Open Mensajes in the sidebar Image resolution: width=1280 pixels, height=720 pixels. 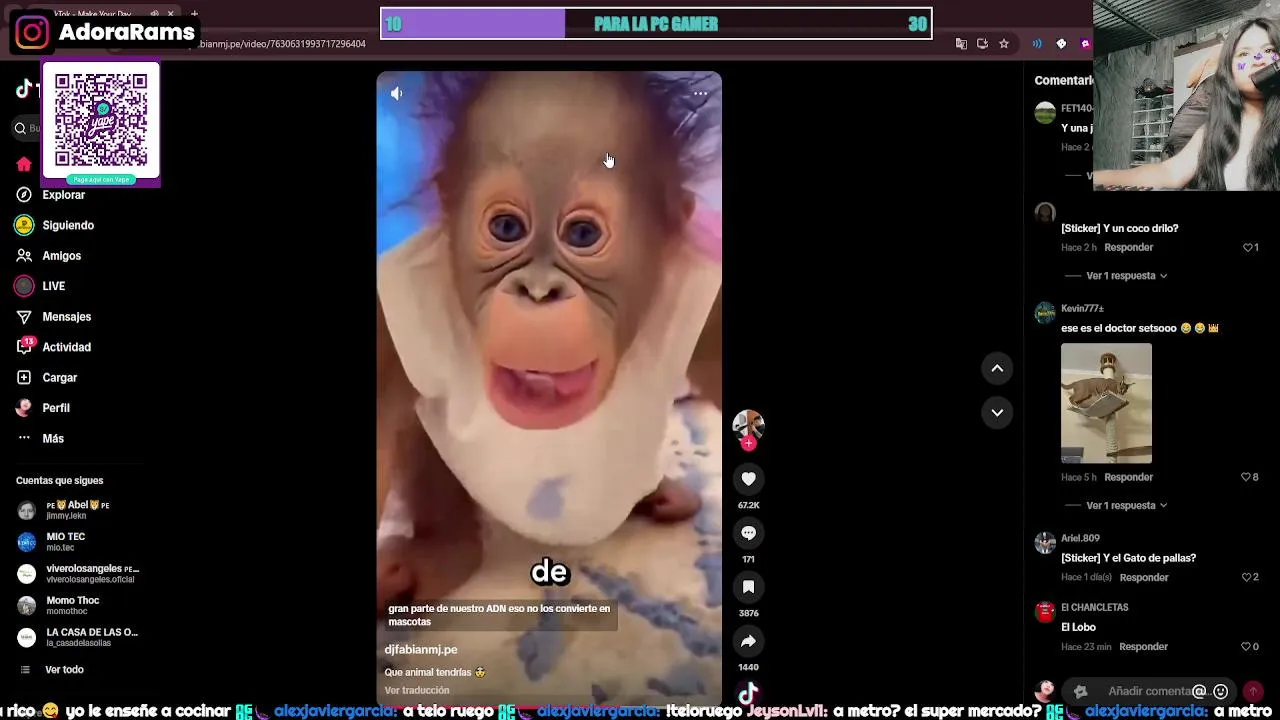pos(66,317)
